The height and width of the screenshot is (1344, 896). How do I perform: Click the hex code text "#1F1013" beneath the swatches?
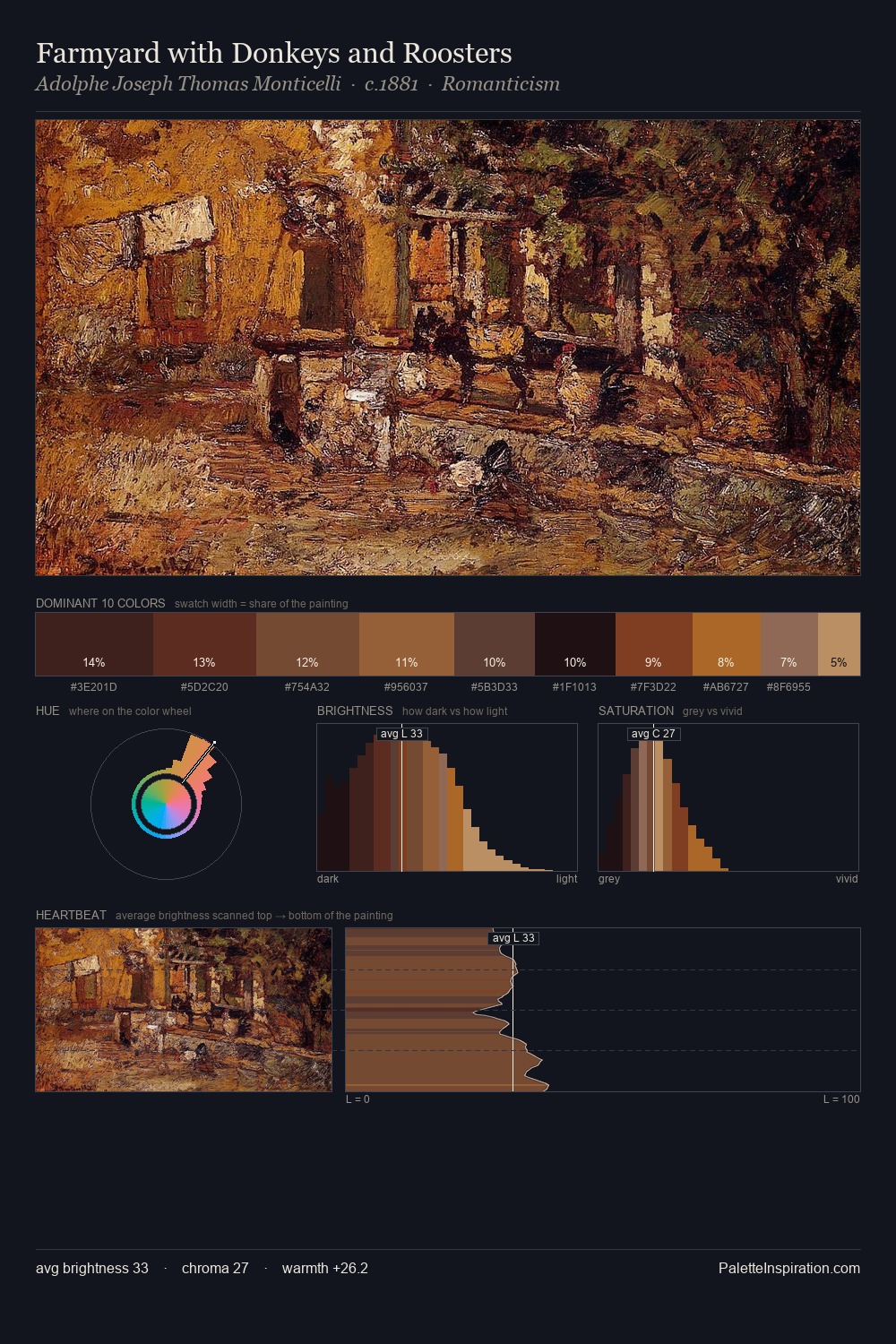pos(574,687)
